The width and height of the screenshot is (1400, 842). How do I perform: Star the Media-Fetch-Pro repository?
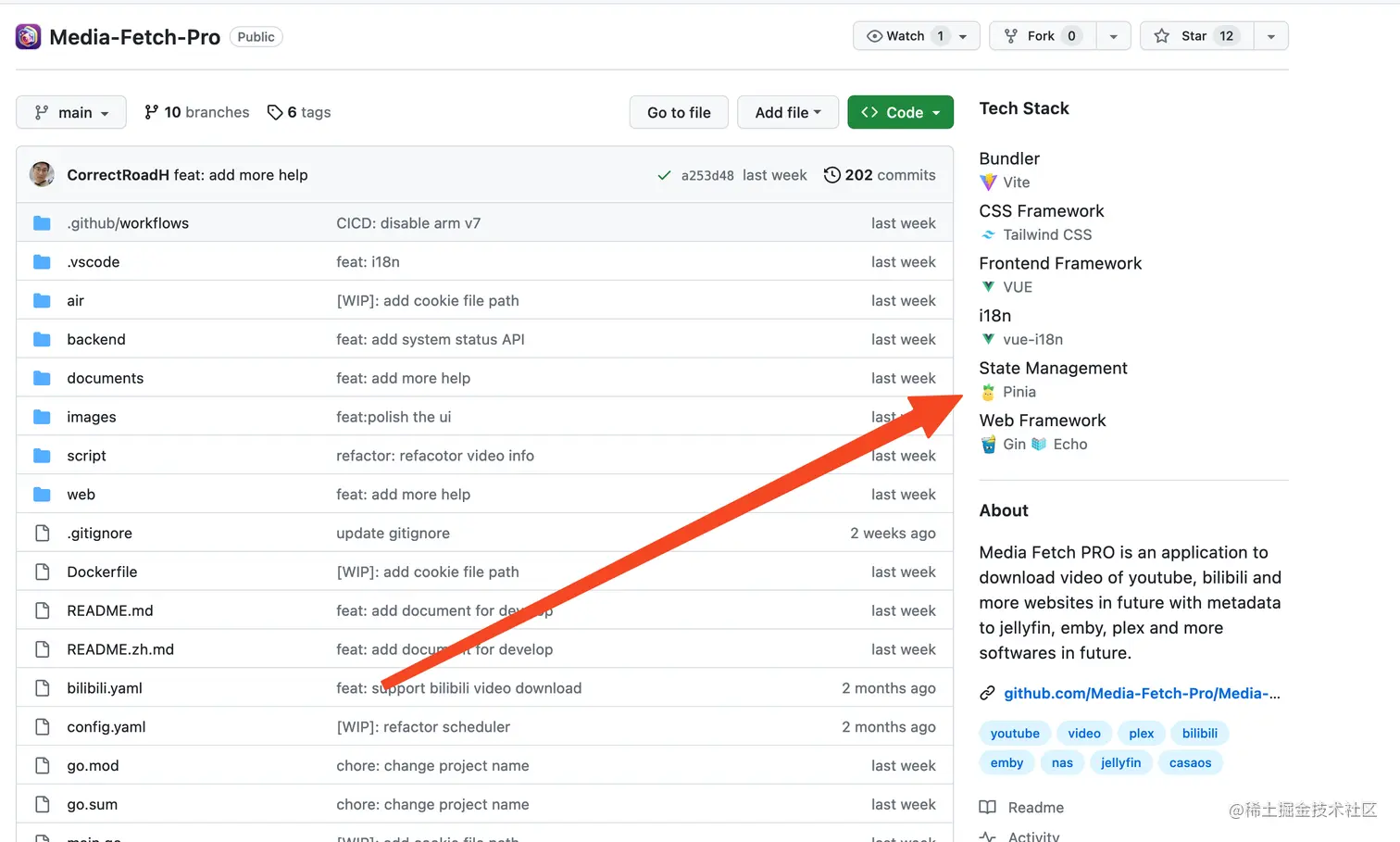click(1195, 36)
